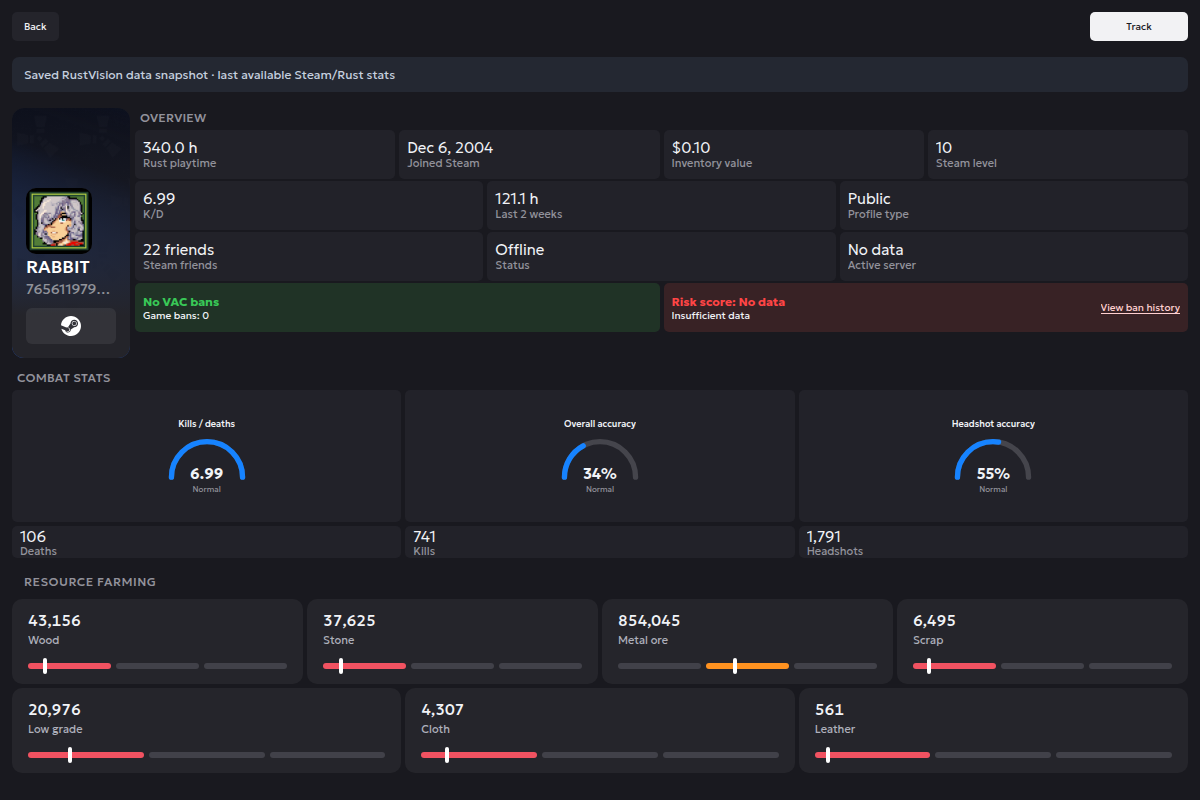The width and height of the screenshot is (1200, 800).
Task: Click the Steam level card
Action: [1058, 154]
